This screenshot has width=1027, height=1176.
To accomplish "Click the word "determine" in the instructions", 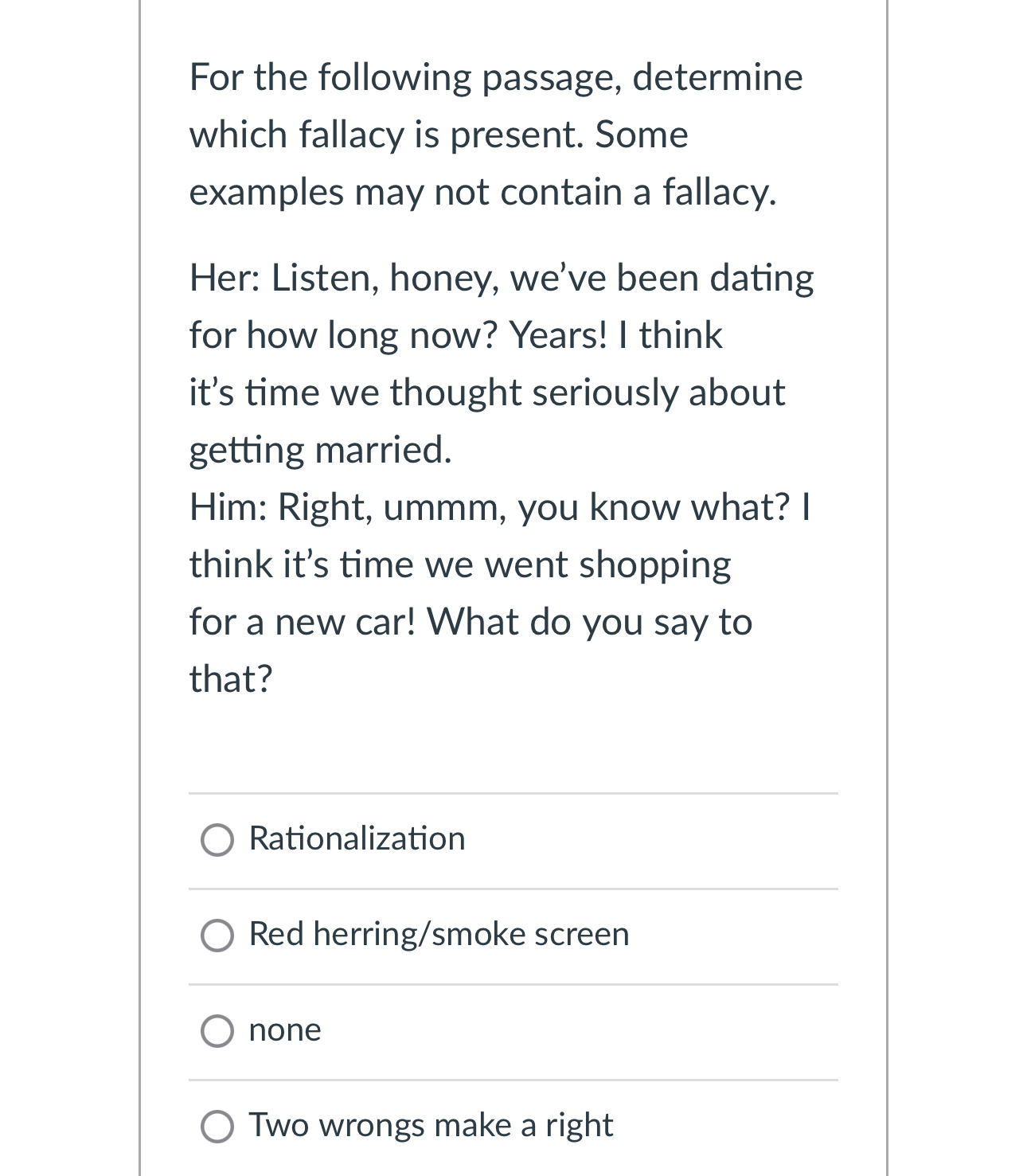I will point(717,77).
